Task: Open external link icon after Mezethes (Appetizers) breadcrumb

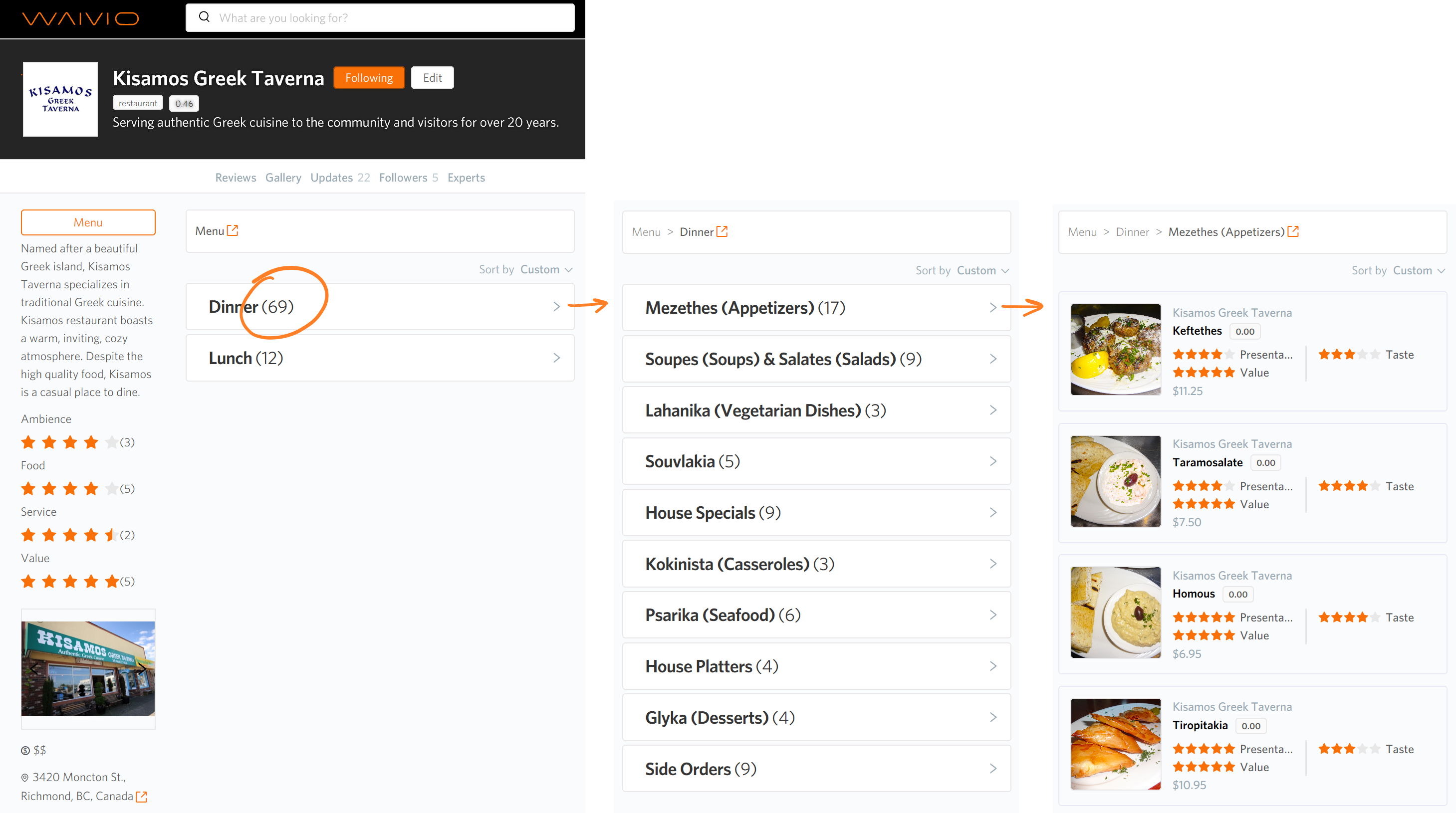Action: coord(1293,231)
